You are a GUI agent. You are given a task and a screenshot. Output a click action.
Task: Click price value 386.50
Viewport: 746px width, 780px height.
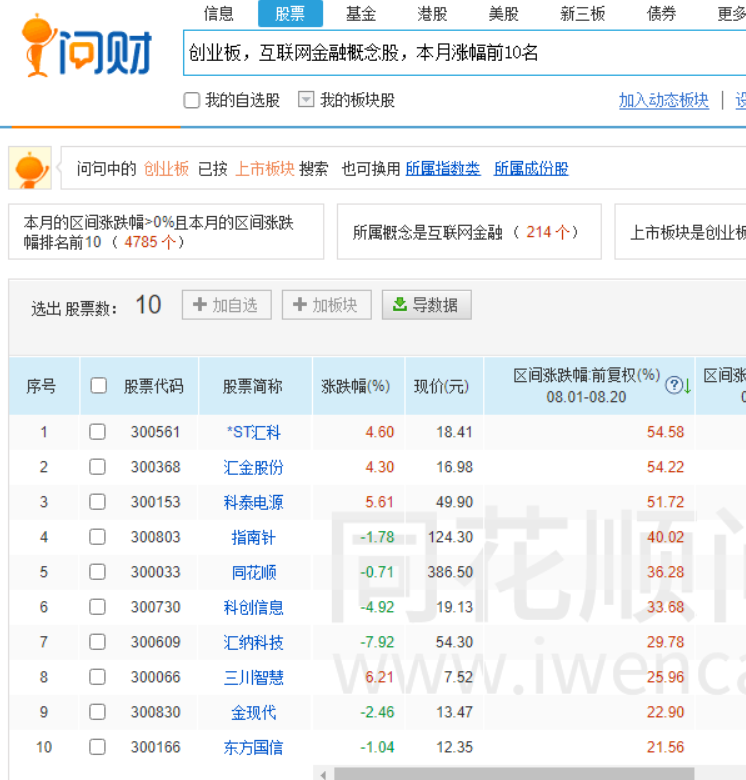pyautogui.click(x=450, y=572)
